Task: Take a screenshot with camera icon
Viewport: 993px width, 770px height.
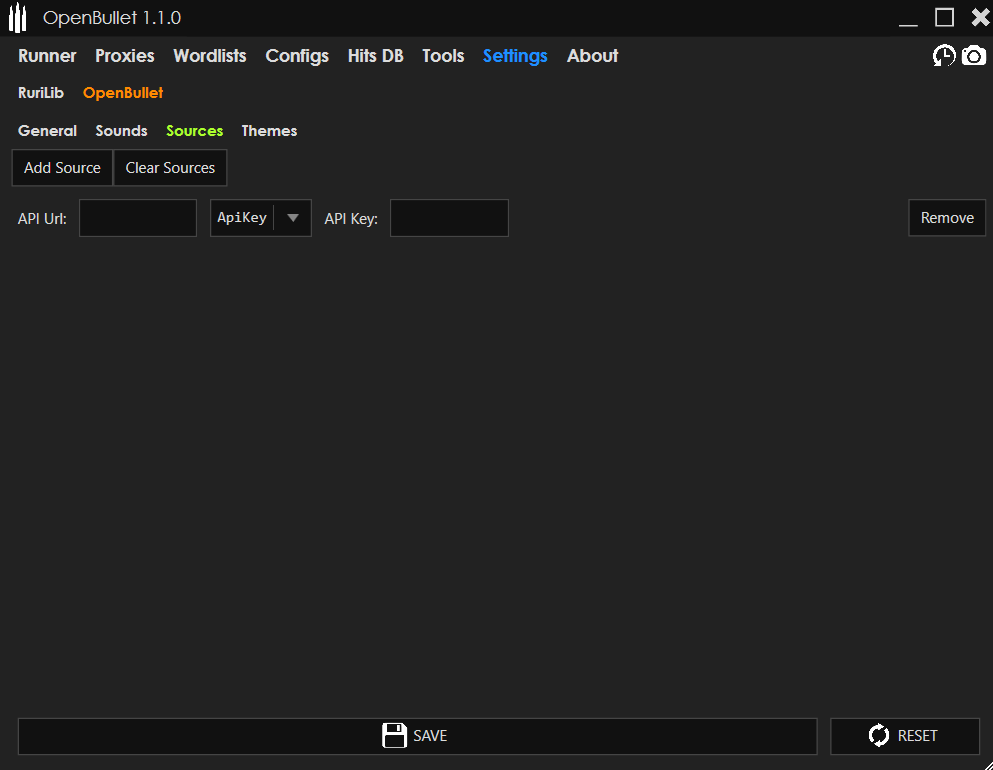Action: click(973, 56)
